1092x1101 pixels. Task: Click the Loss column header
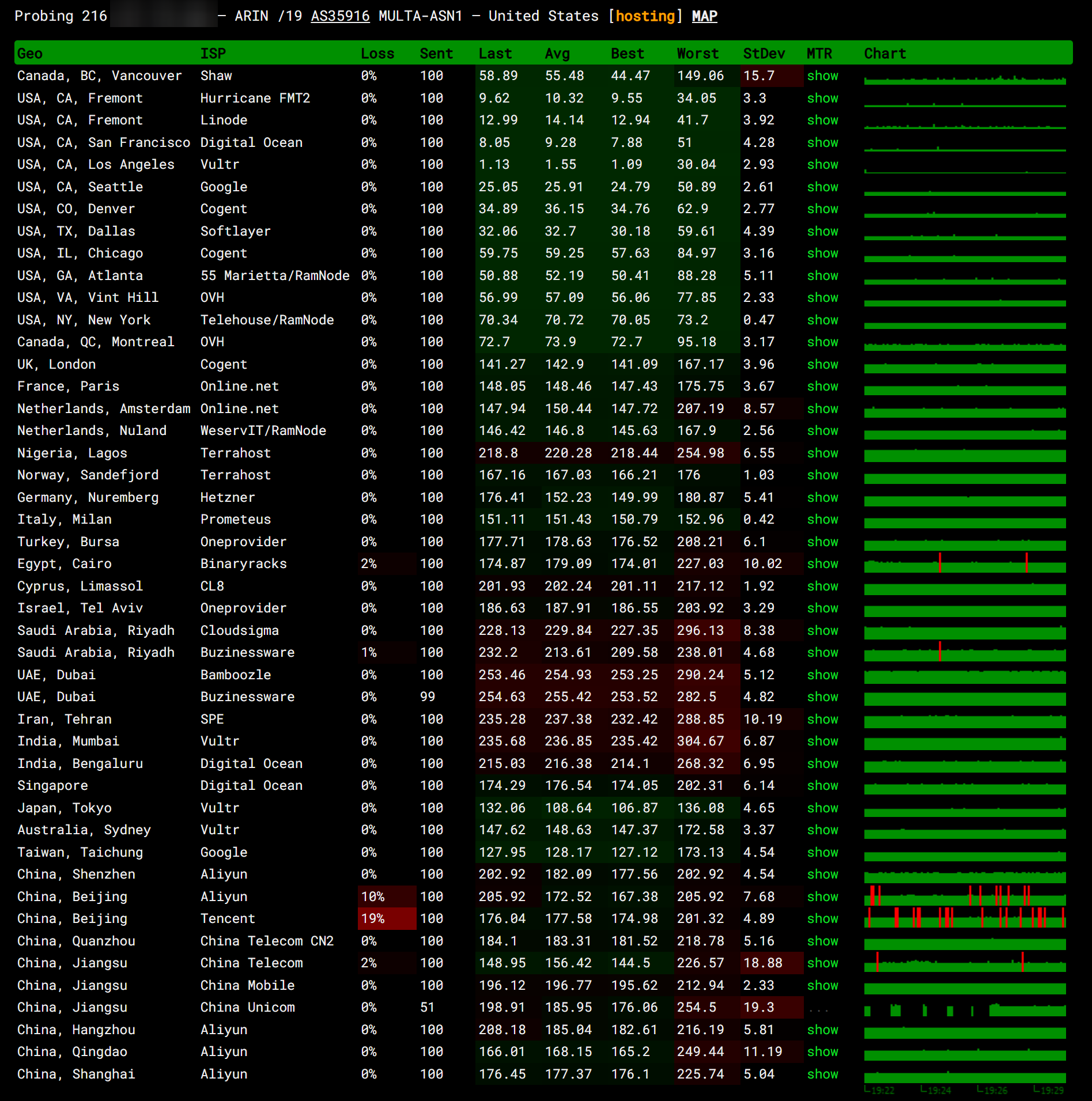[377, 54]
